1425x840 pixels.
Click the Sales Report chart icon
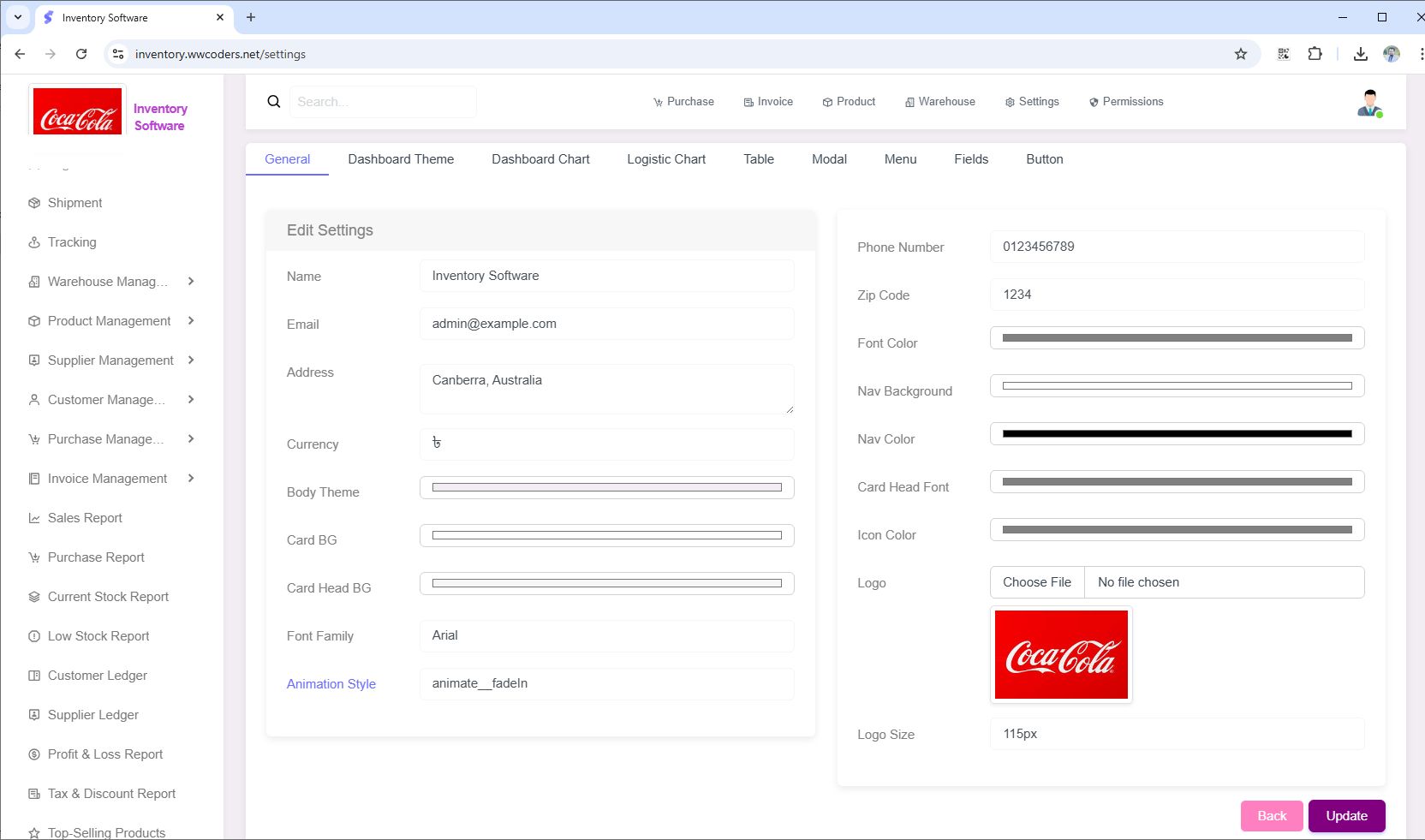pyautogui.click(x=34, y=518)
